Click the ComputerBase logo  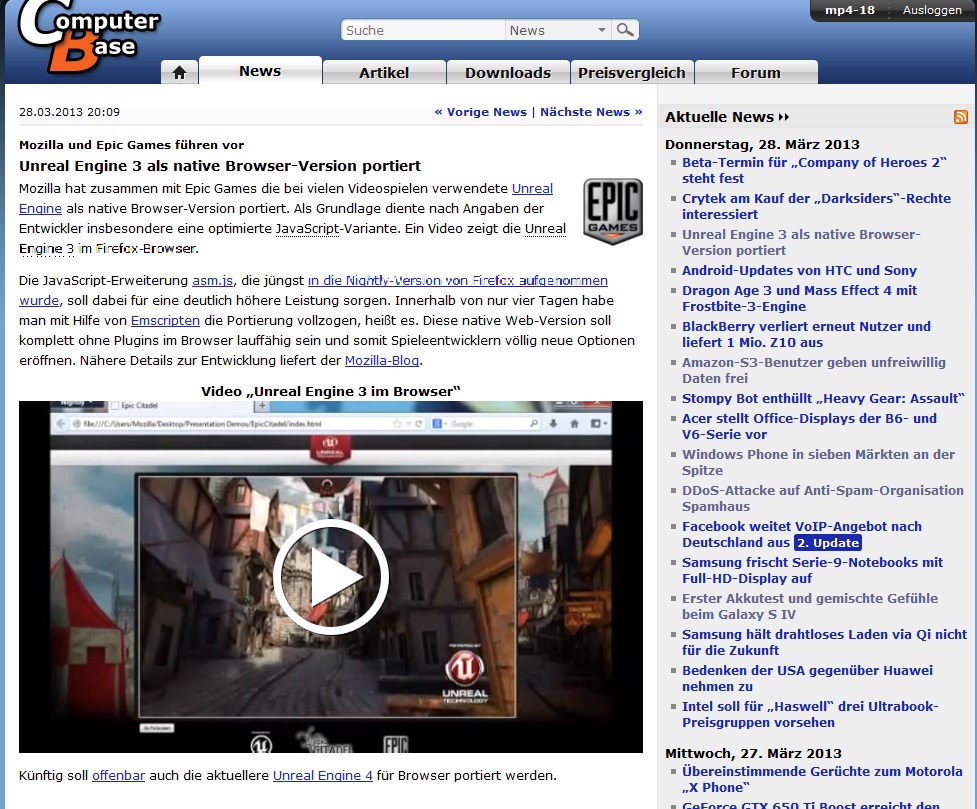(x=88, y=37)
